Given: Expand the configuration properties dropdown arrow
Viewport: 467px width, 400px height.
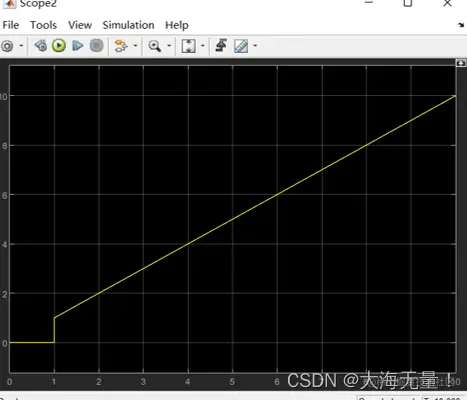Looking at the screenshot, I should (21, 46).
